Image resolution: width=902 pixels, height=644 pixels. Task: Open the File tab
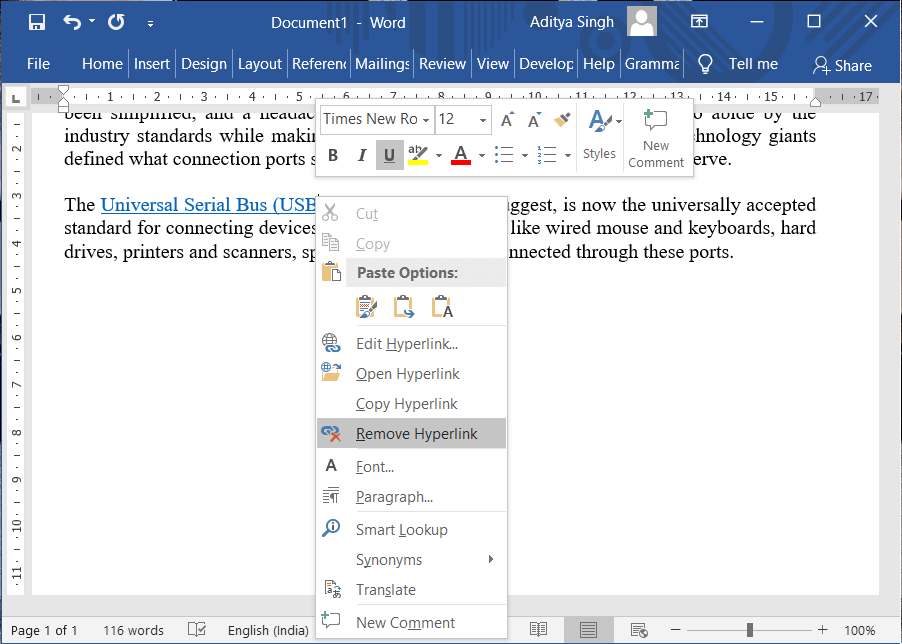(x=38, y=64)
